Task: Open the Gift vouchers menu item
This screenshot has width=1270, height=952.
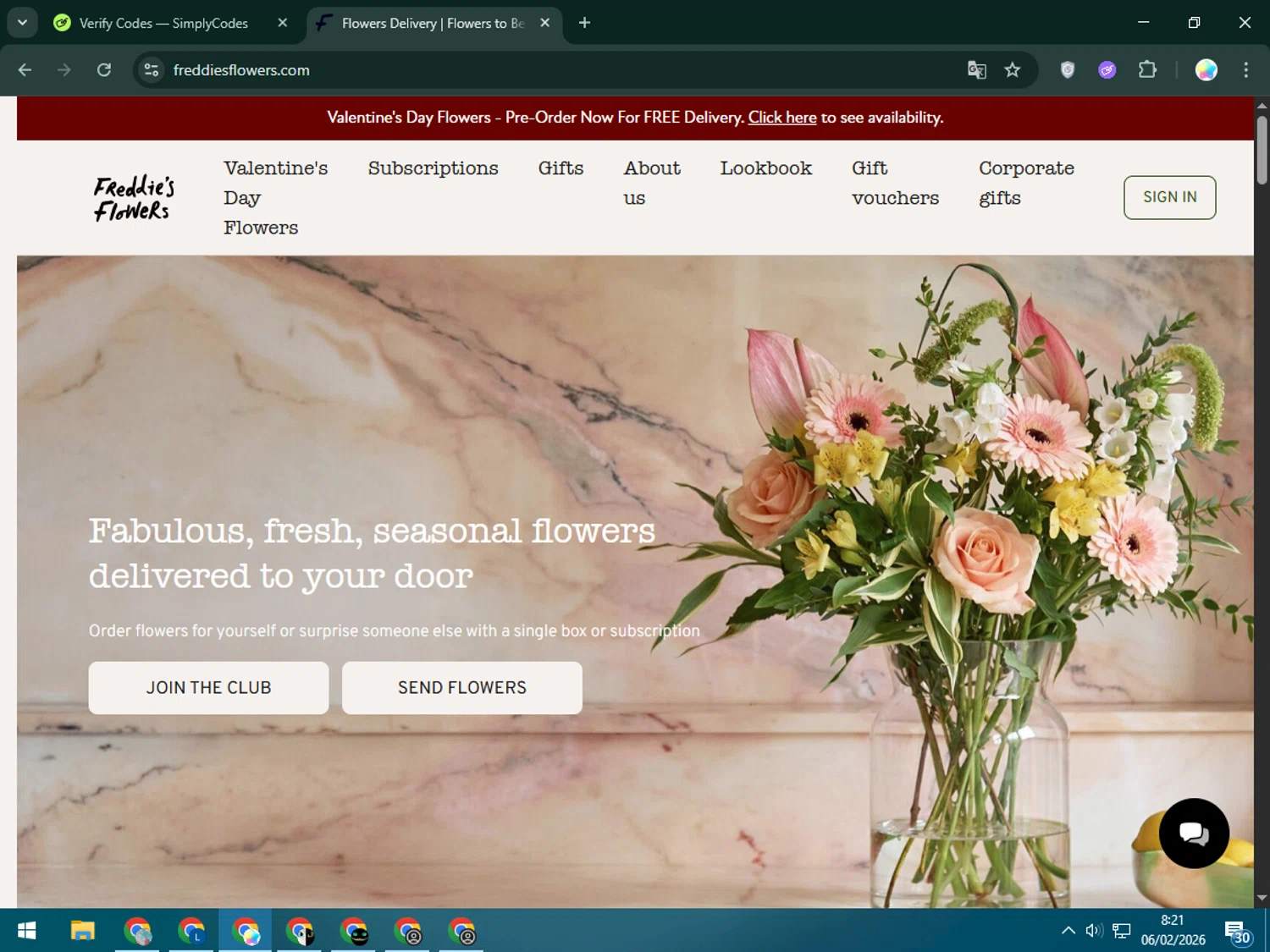Action: [x=896, y=183]
